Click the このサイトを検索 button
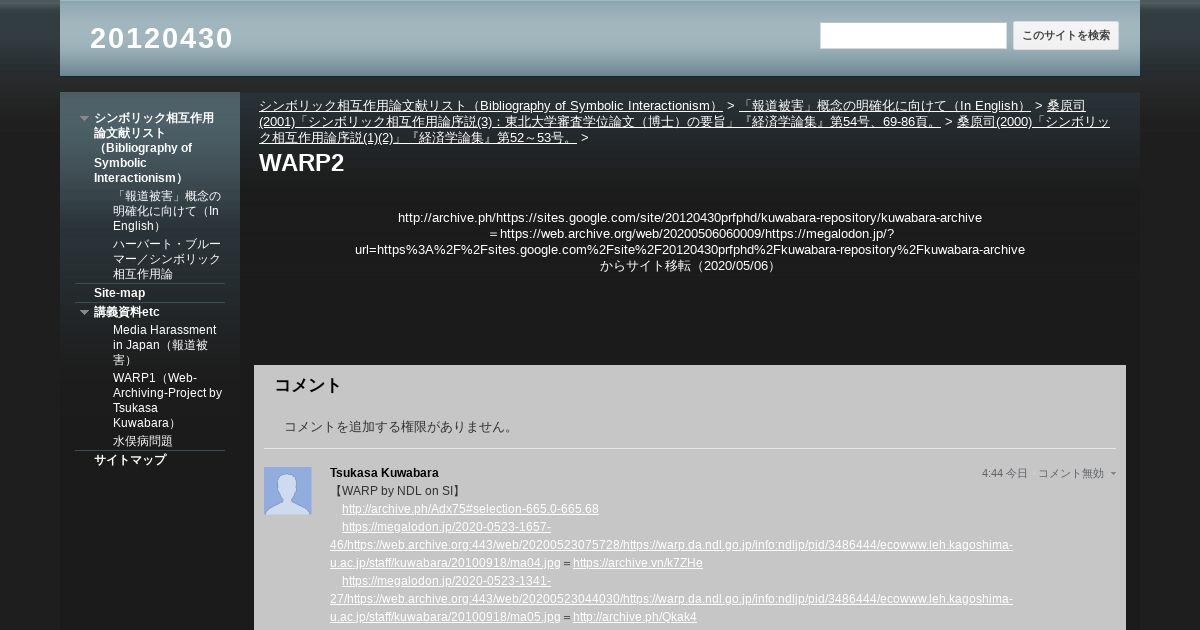This screenshot has height=630, width=1200. [x=1066, y=36]
